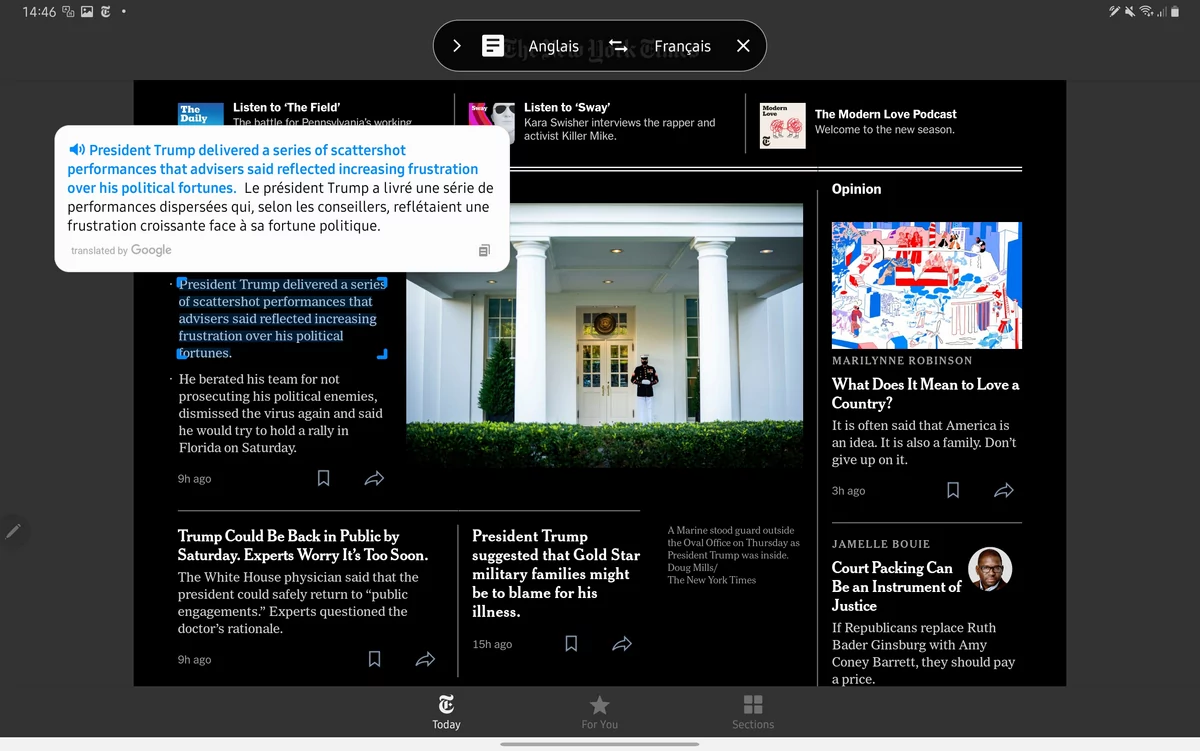Tap the mute sound icon in status bar
Viewport: 1200px width, 751px height.
click(1130, 12)
